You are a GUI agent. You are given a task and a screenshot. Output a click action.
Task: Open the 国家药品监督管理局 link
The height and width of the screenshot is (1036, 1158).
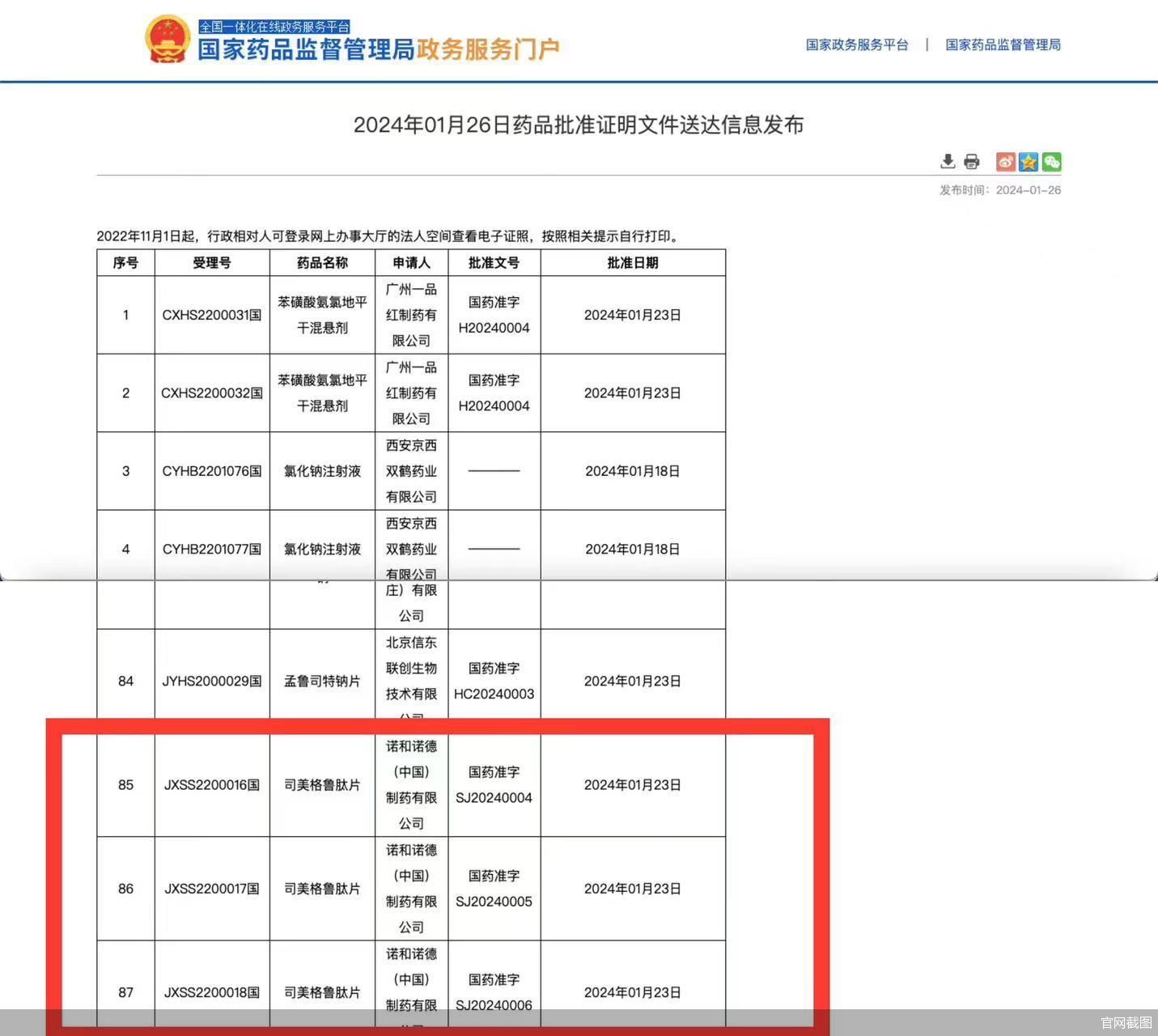pos(1003,45)
